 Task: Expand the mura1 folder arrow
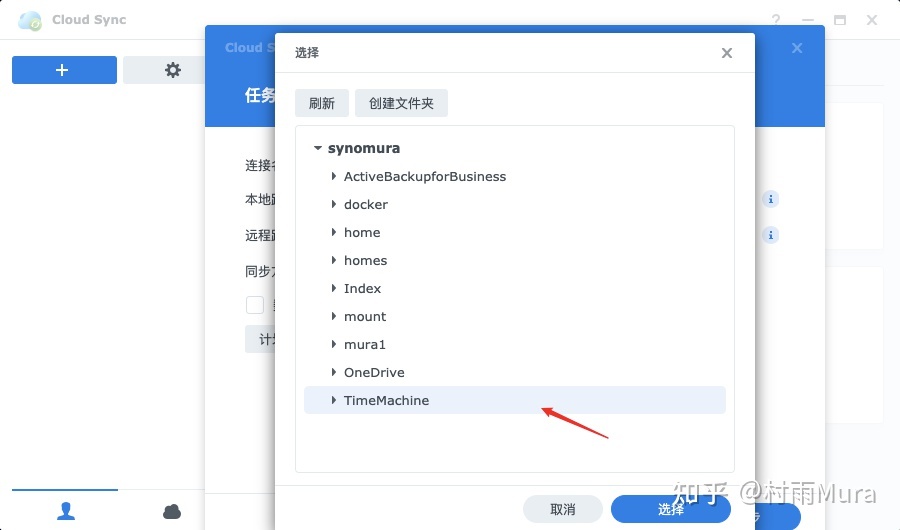tap(333, 345)
